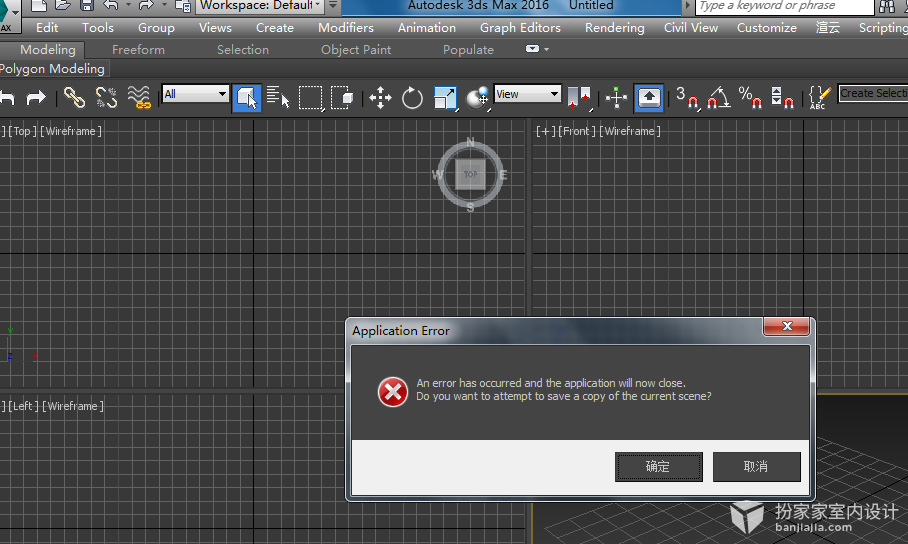Screen dimensions: 908x544
Task: Switch to the Freeform ribbon tab
Action: point(138,50)
